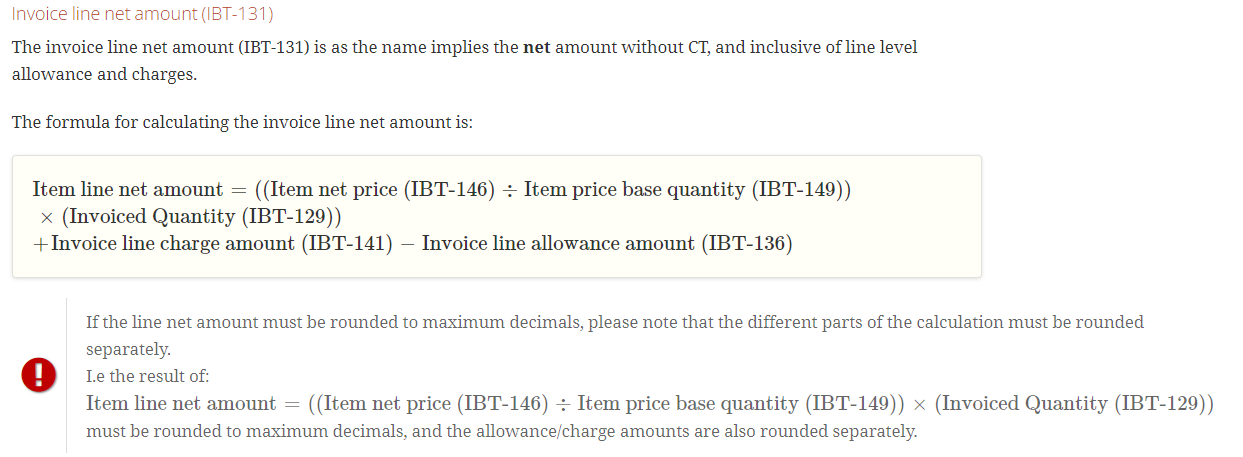Click the minus sign between charge and allowance
Image resolution: width=1243 pixels, height=457 pixels.
[x=407, y=244]
